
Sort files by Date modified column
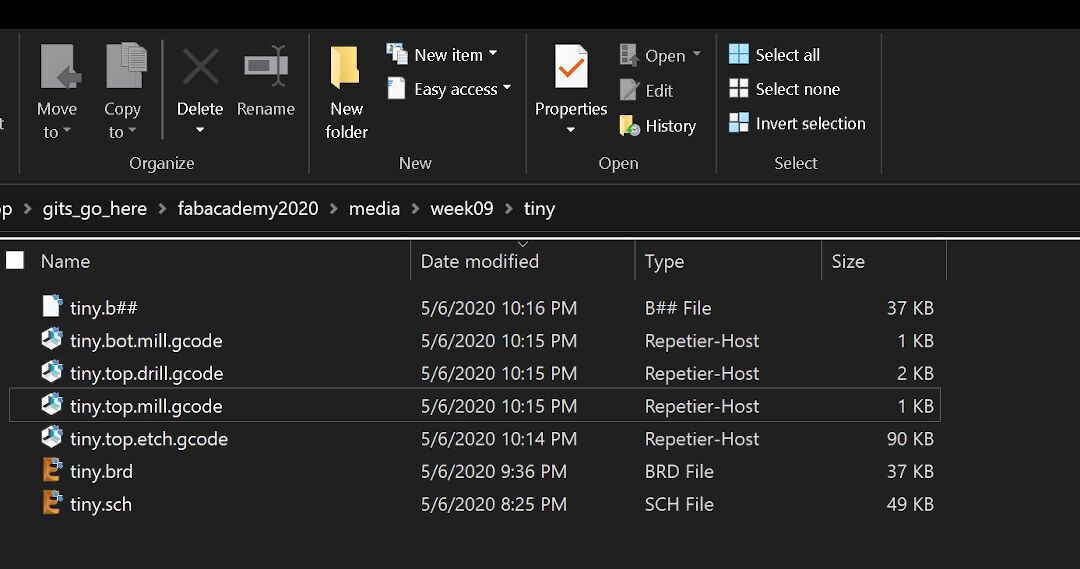[480, 262]
